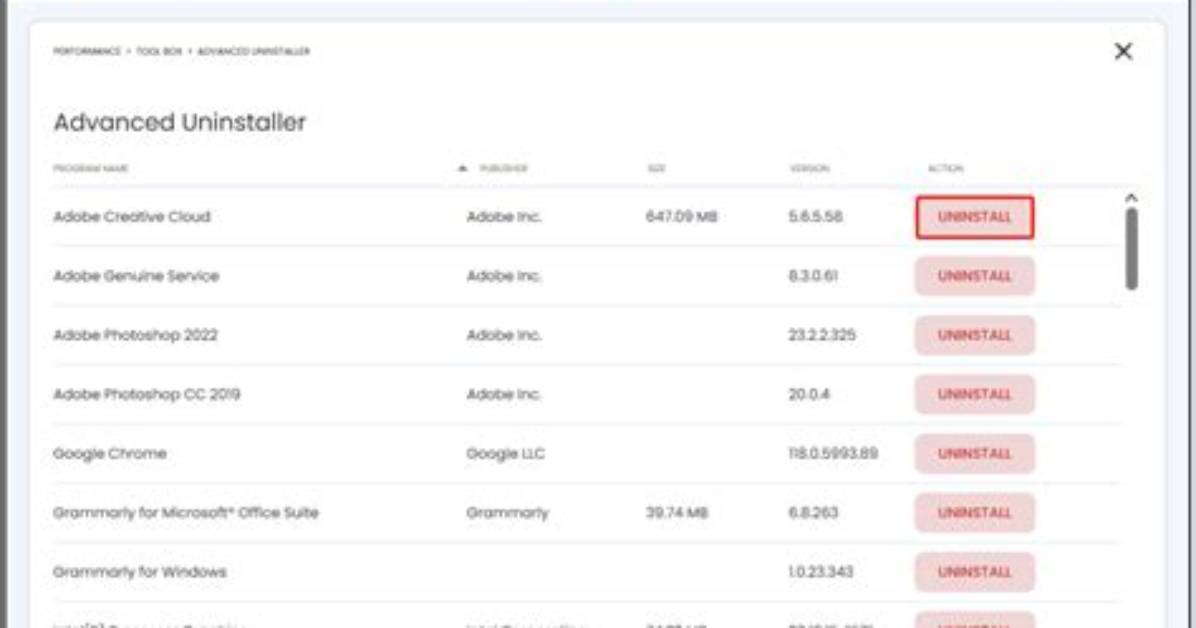The height and width of the screenshot is (628, 1196).
Task: Click version 6.8.263 cell
Action: 813,513
